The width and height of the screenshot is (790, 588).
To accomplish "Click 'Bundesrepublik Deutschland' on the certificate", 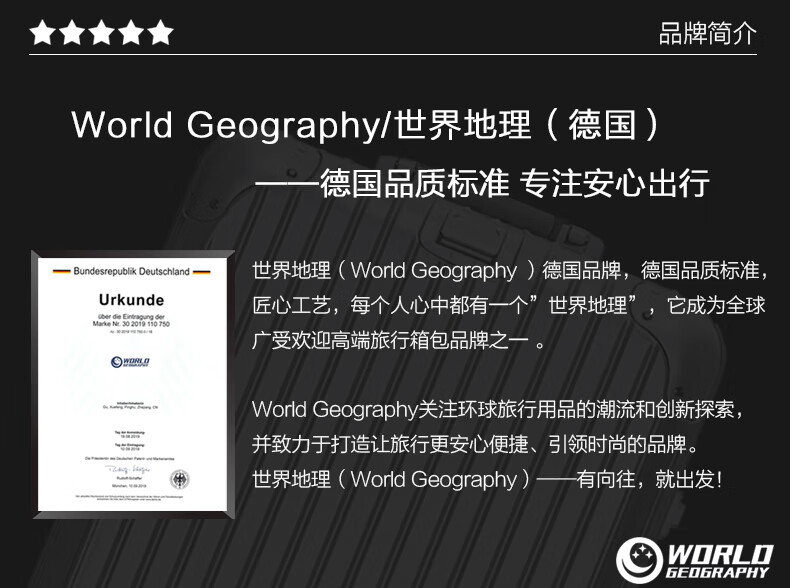I will [x=131, y=271].
